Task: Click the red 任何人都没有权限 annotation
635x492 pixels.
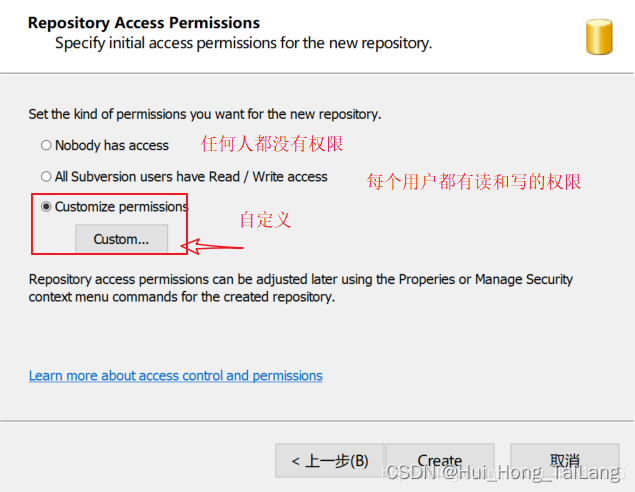Action: (x=272, y=144)
